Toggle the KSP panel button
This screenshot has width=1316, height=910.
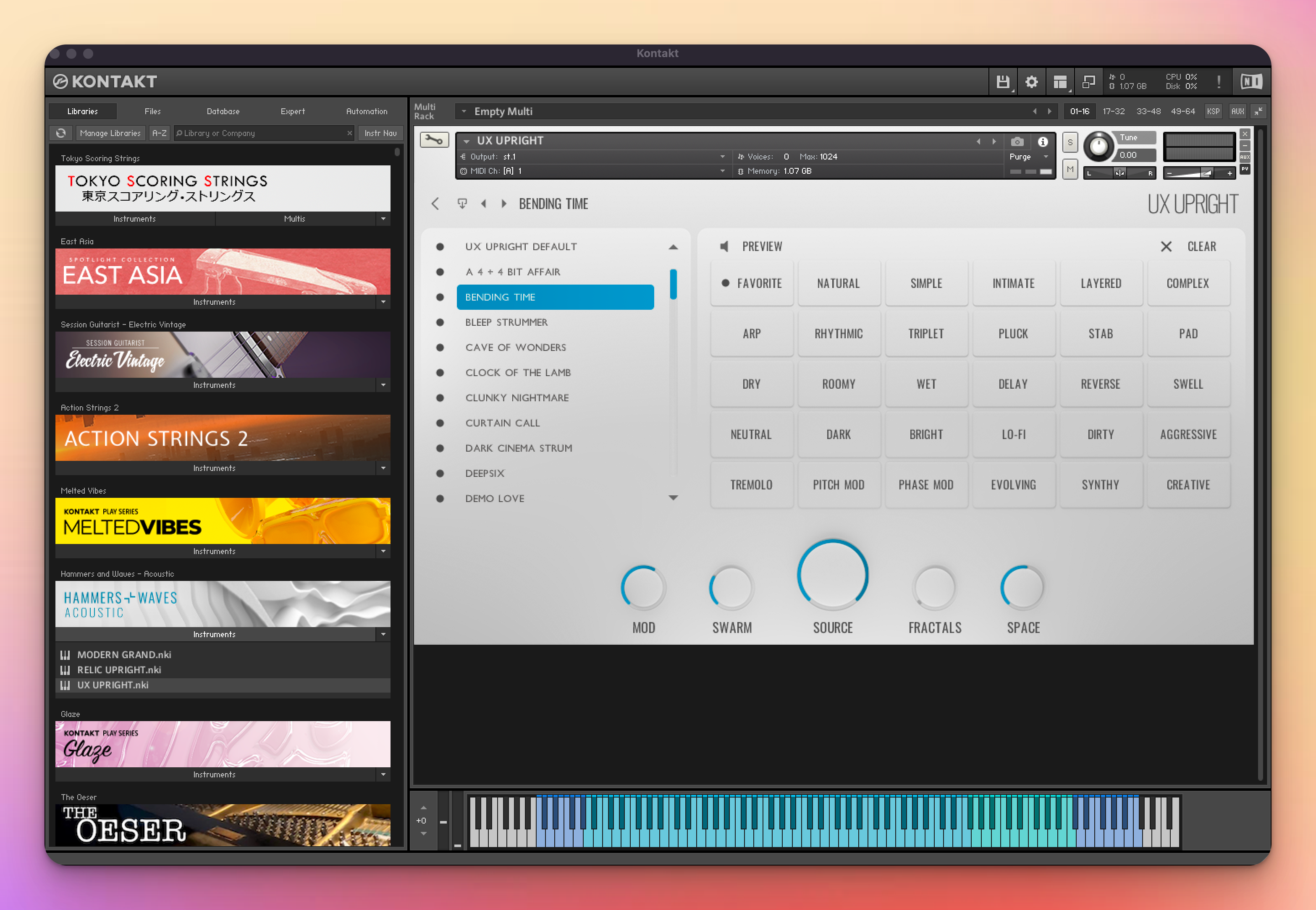(1213, 111)
